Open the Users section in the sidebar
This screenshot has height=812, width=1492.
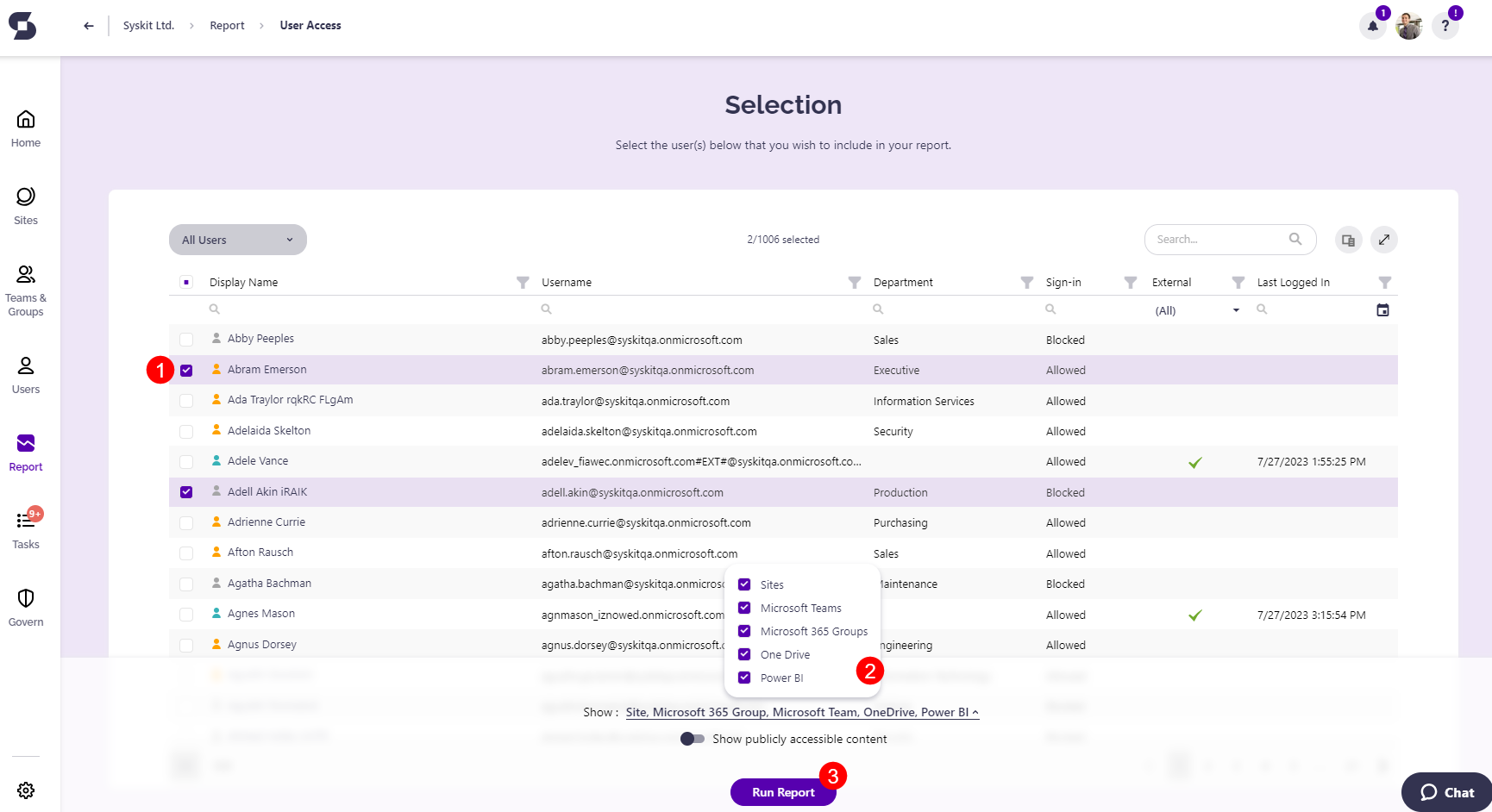coord(25,375)
